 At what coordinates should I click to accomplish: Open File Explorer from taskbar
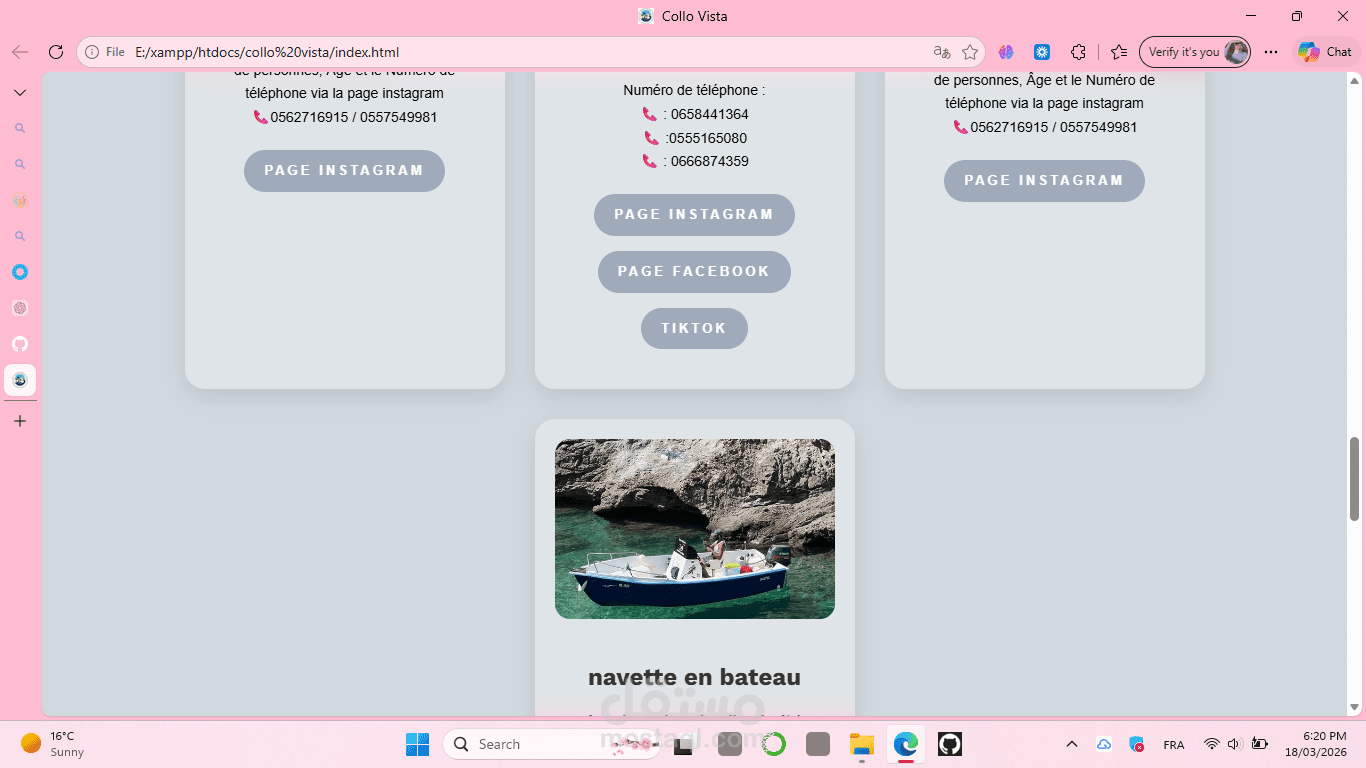pos(862,744)
